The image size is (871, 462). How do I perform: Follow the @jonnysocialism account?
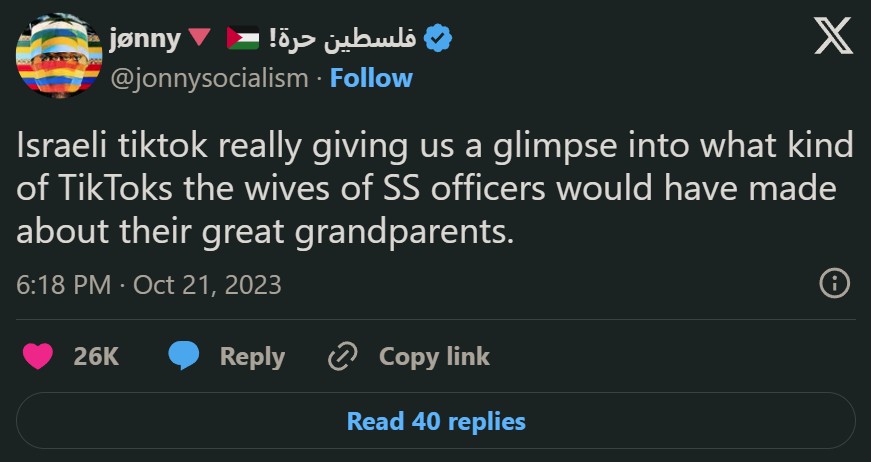coord(370,78)
